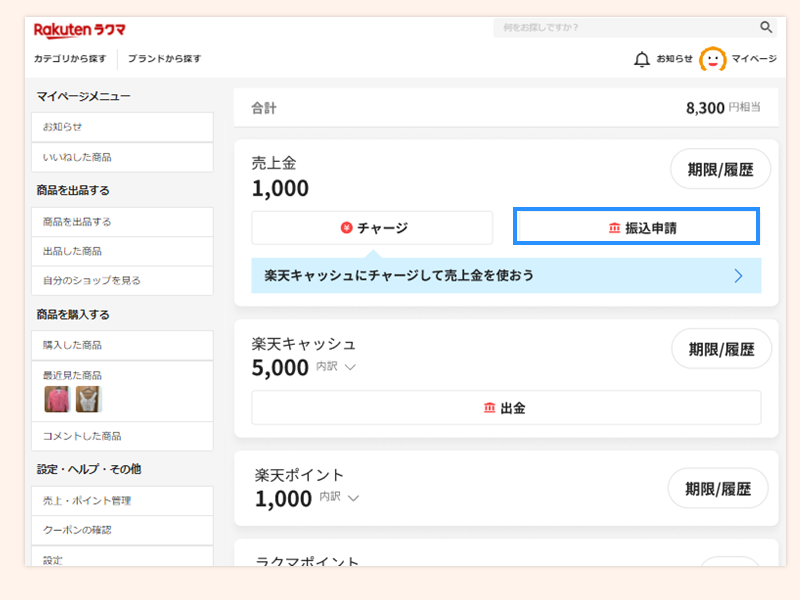Open 売上・ポイント管理 in the sidebar
This screenshot has width=800, height=600.
(x=122, y=501)
